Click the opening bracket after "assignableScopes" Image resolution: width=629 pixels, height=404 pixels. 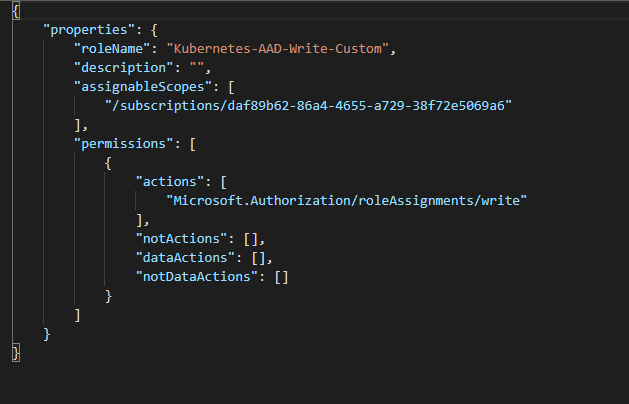[231, 87]
